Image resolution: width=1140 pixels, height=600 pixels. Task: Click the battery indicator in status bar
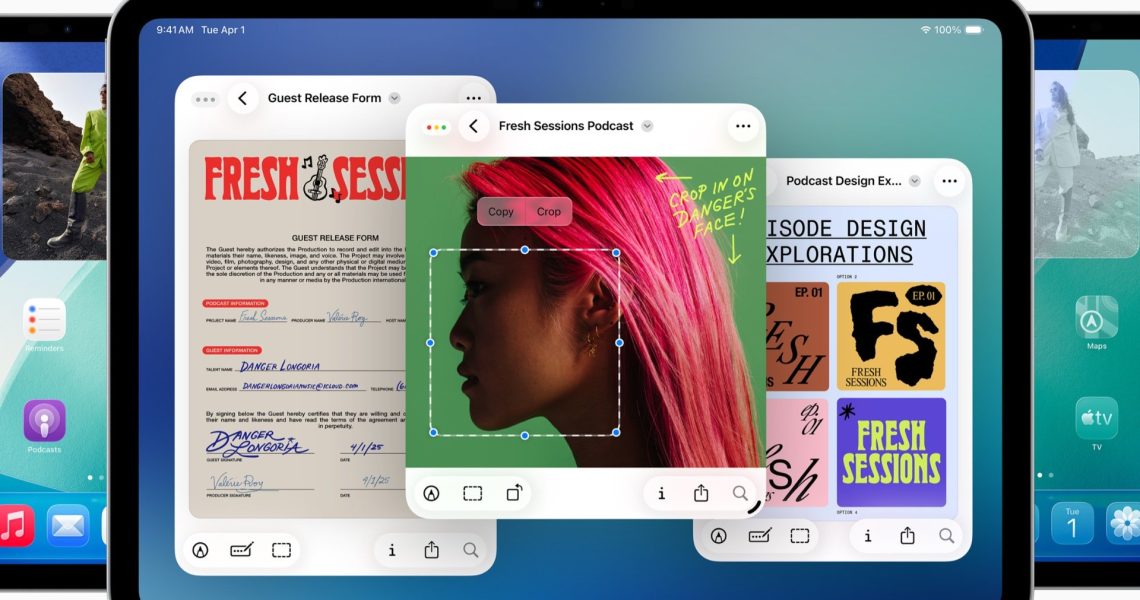click(x=974, y=30)
